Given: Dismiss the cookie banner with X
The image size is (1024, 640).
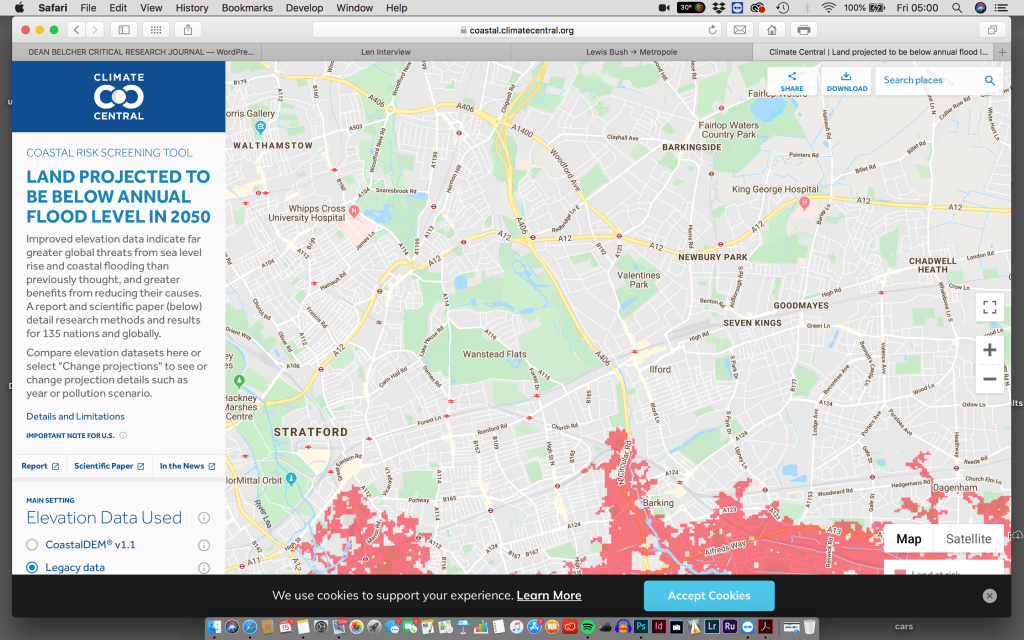Looking at the screenshot, I should coord(989,596).
